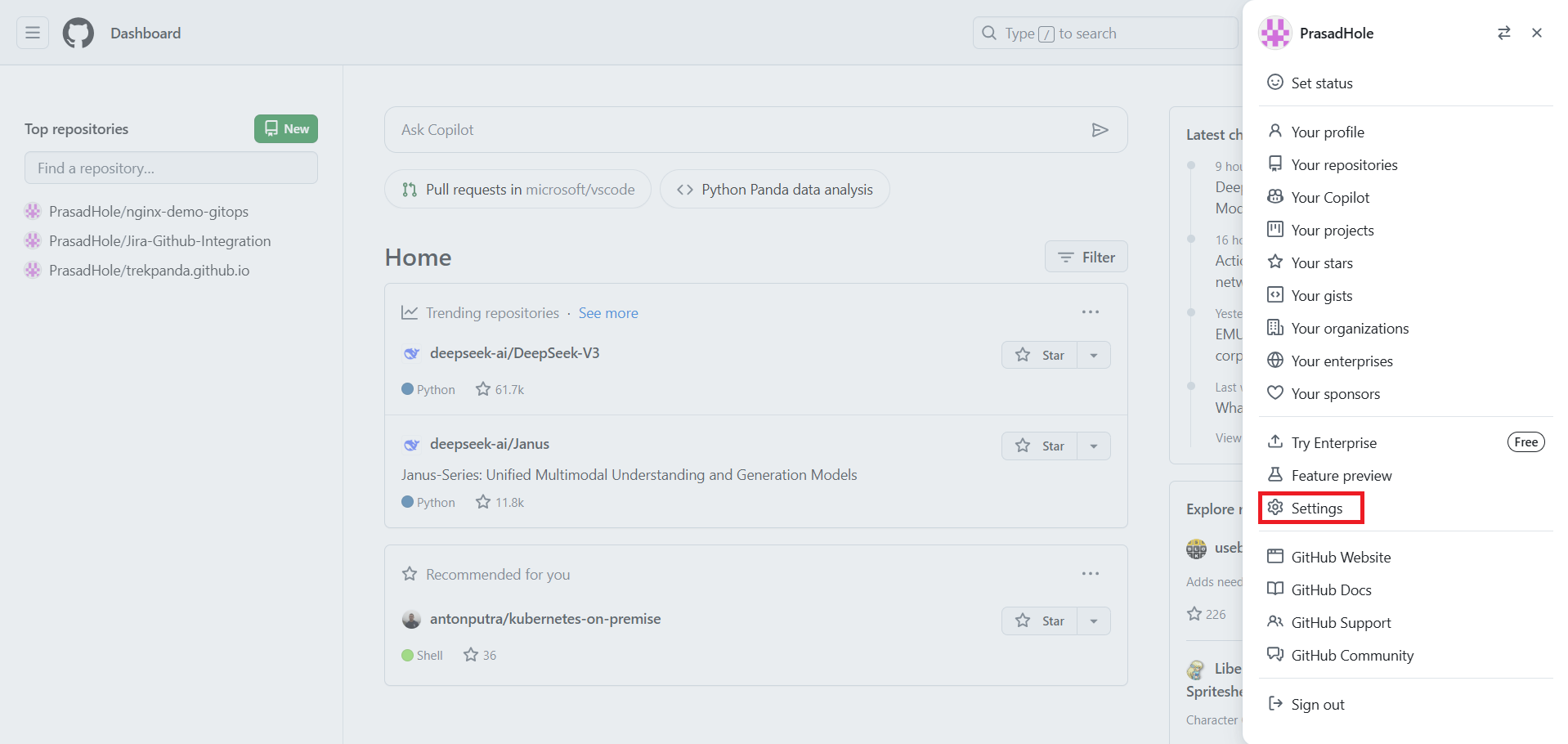
Task: Click the Find a repository search field
Action: (x=170, y=168)
